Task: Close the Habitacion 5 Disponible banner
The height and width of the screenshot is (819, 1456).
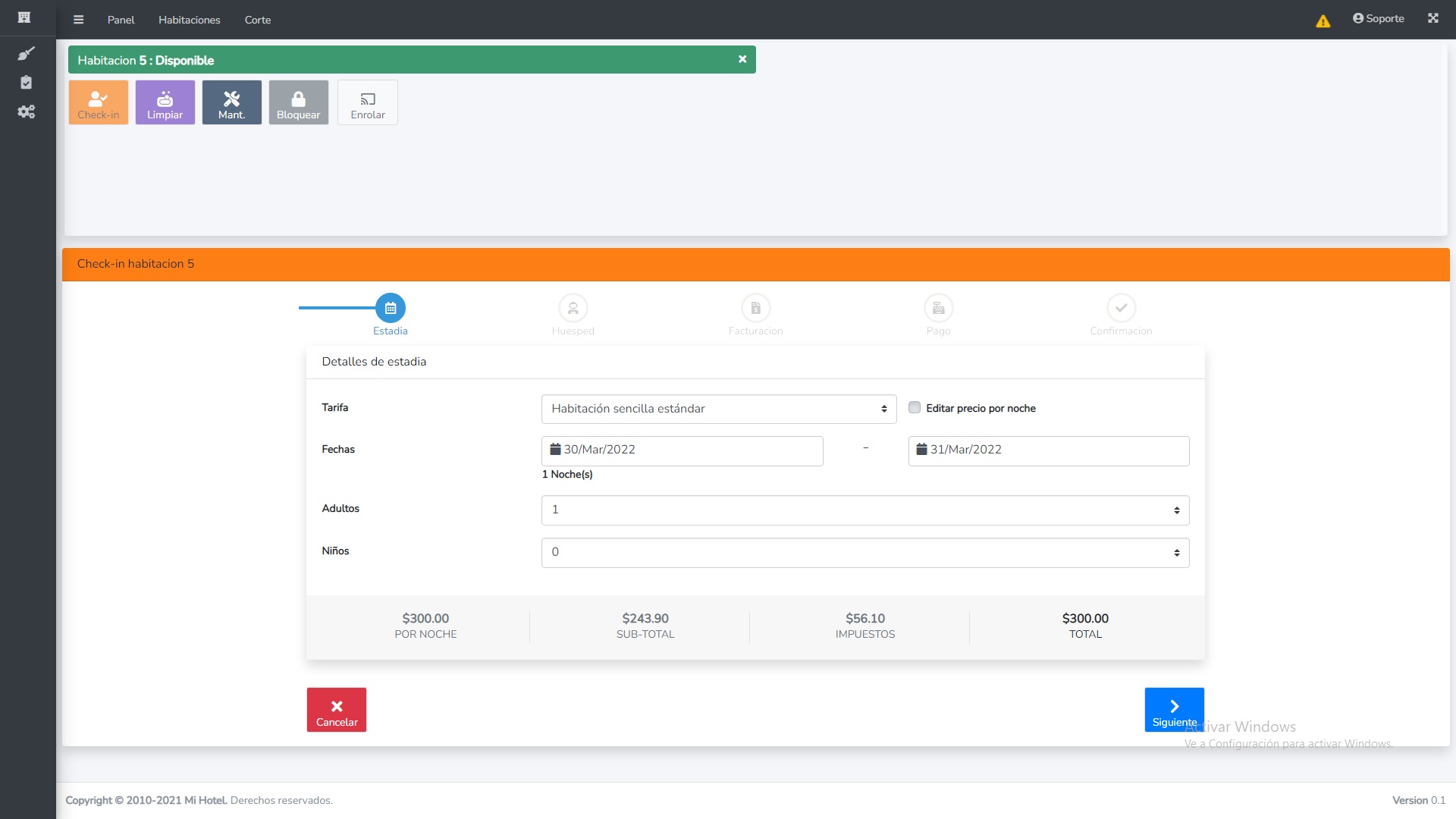Action: (x=742, y=59)
